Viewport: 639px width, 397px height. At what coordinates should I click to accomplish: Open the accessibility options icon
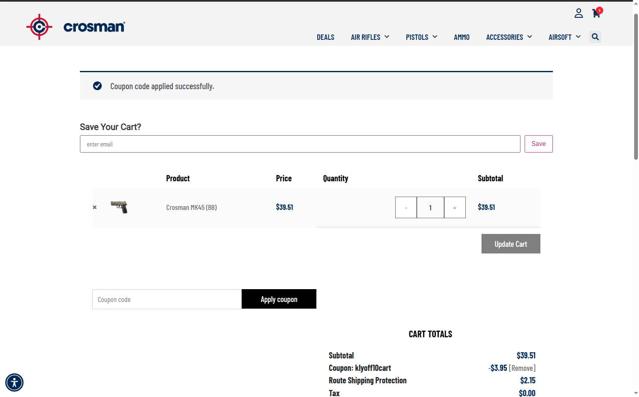coord(14,382)
